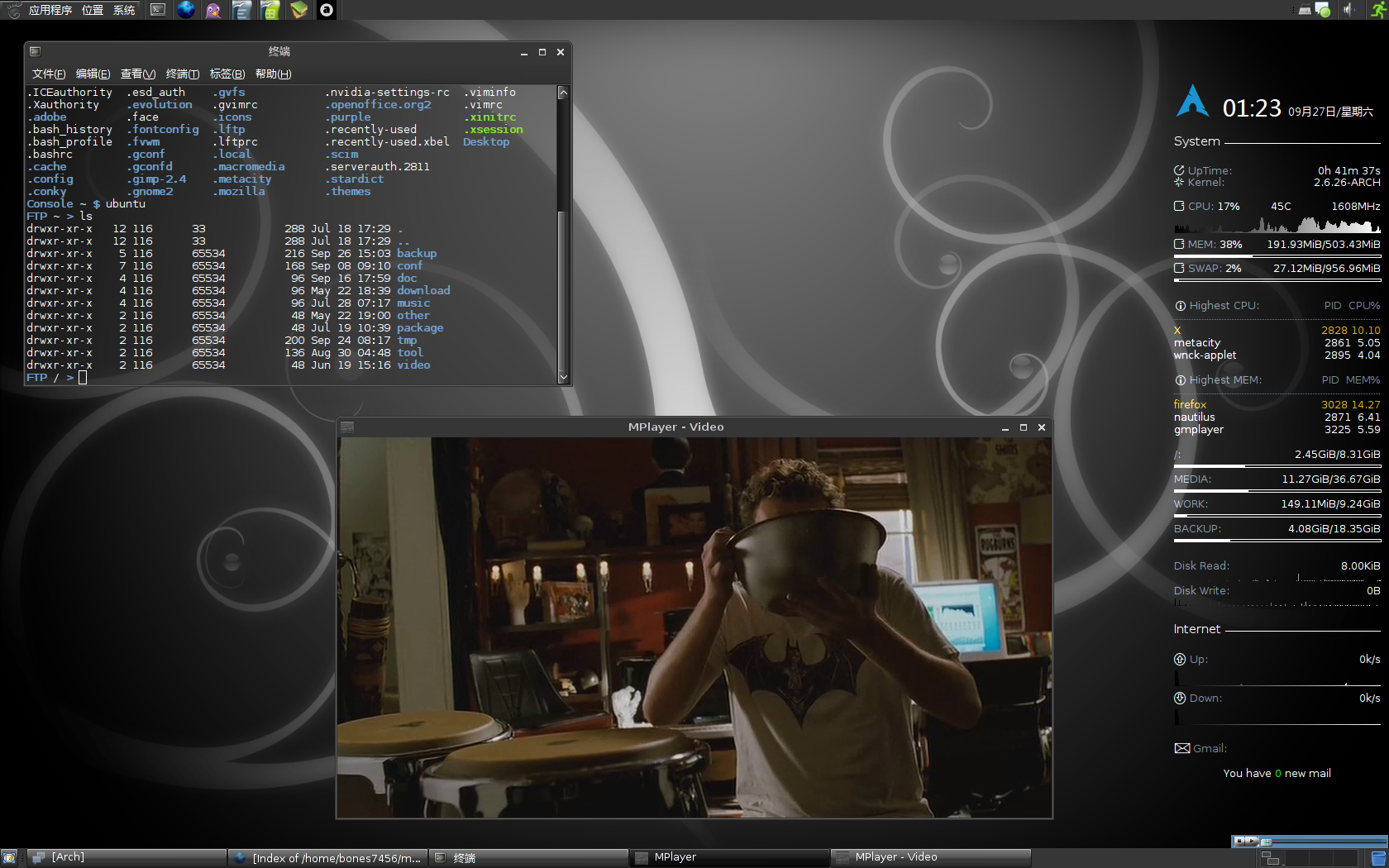Open the Pidgin messenger launcher
Viewport: 1389px width, 868px height.
pos(213,10)
